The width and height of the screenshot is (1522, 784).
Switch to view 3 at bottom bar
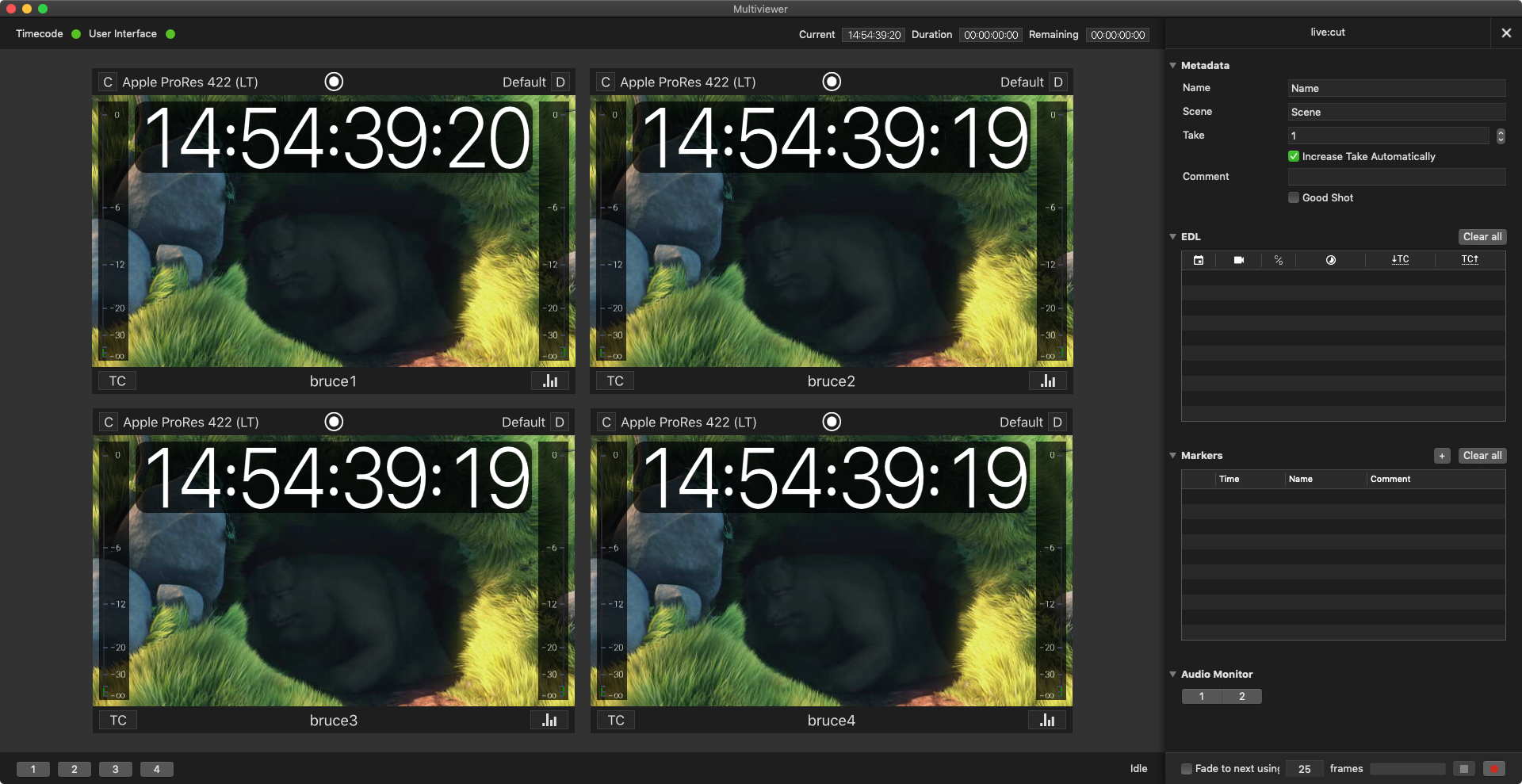[x=116, y=769]
